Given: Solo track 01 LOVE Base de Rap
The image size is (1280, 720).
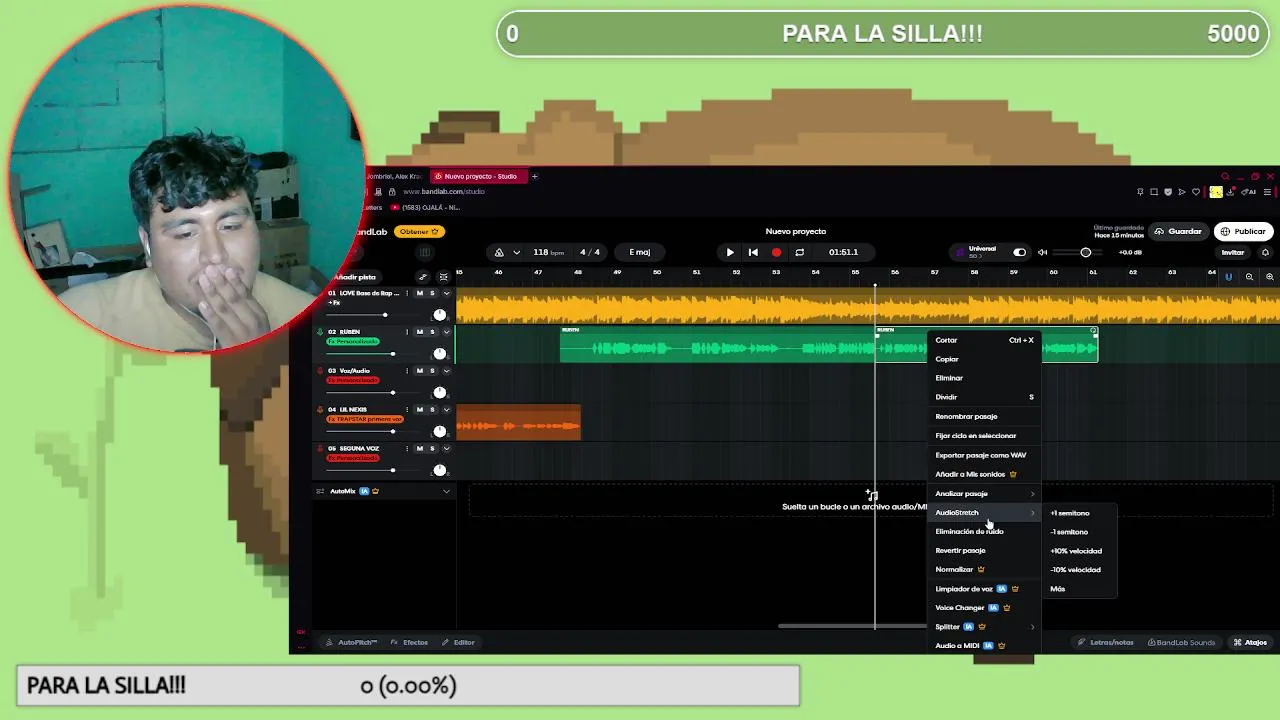Looking at the screenshot, I should [x=432, y=293].
